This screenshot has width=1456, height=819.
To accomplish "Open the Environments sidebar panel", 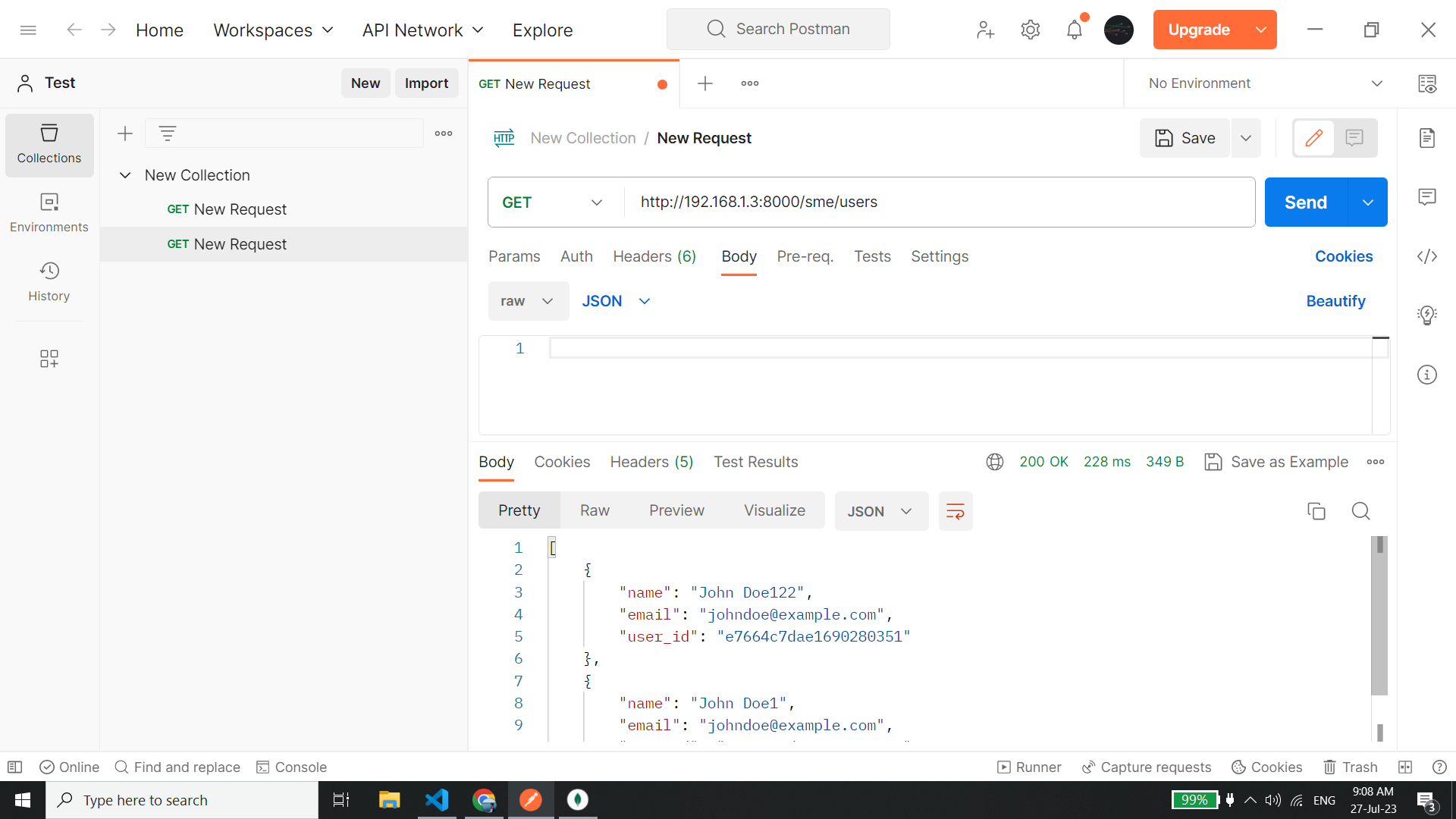I will (x=49, y=212).
